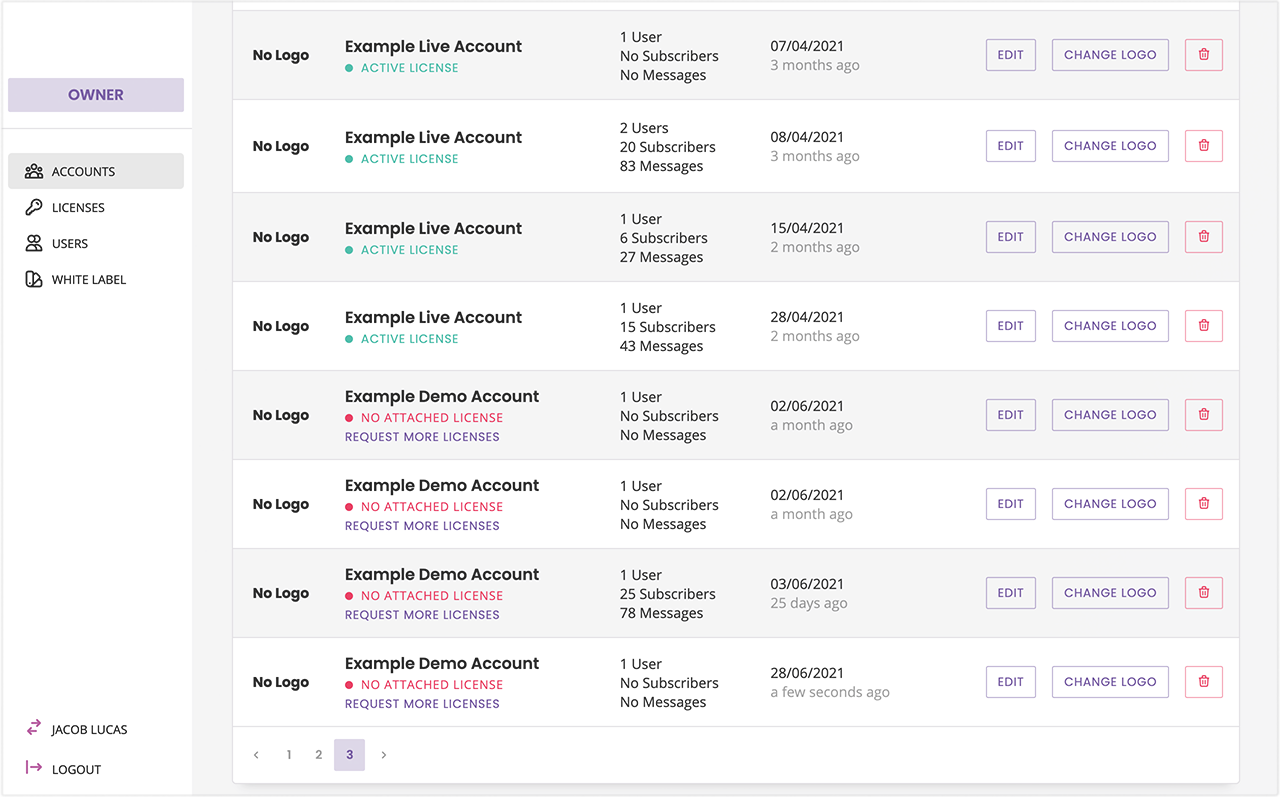The width and height of the screenshot is (1280, 797).
Task: Click Request More Licenses on first demo account
Action: point(421,436)
